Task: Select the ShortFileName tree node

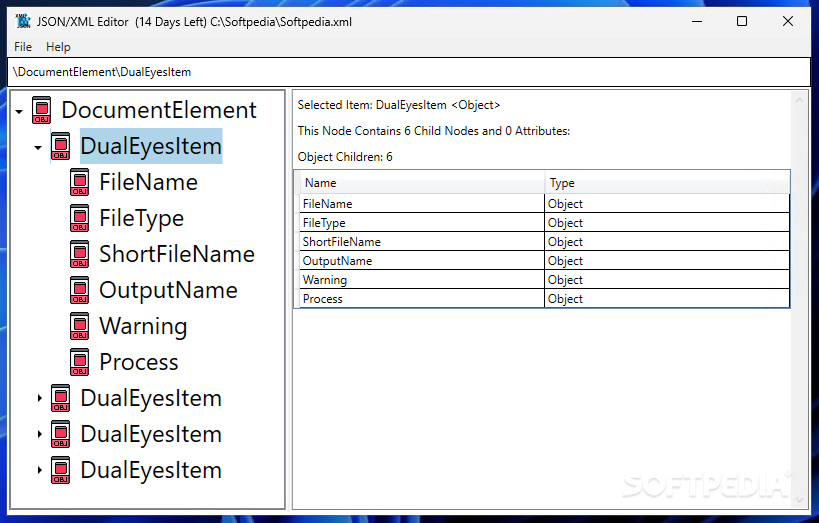Action: 177,254
